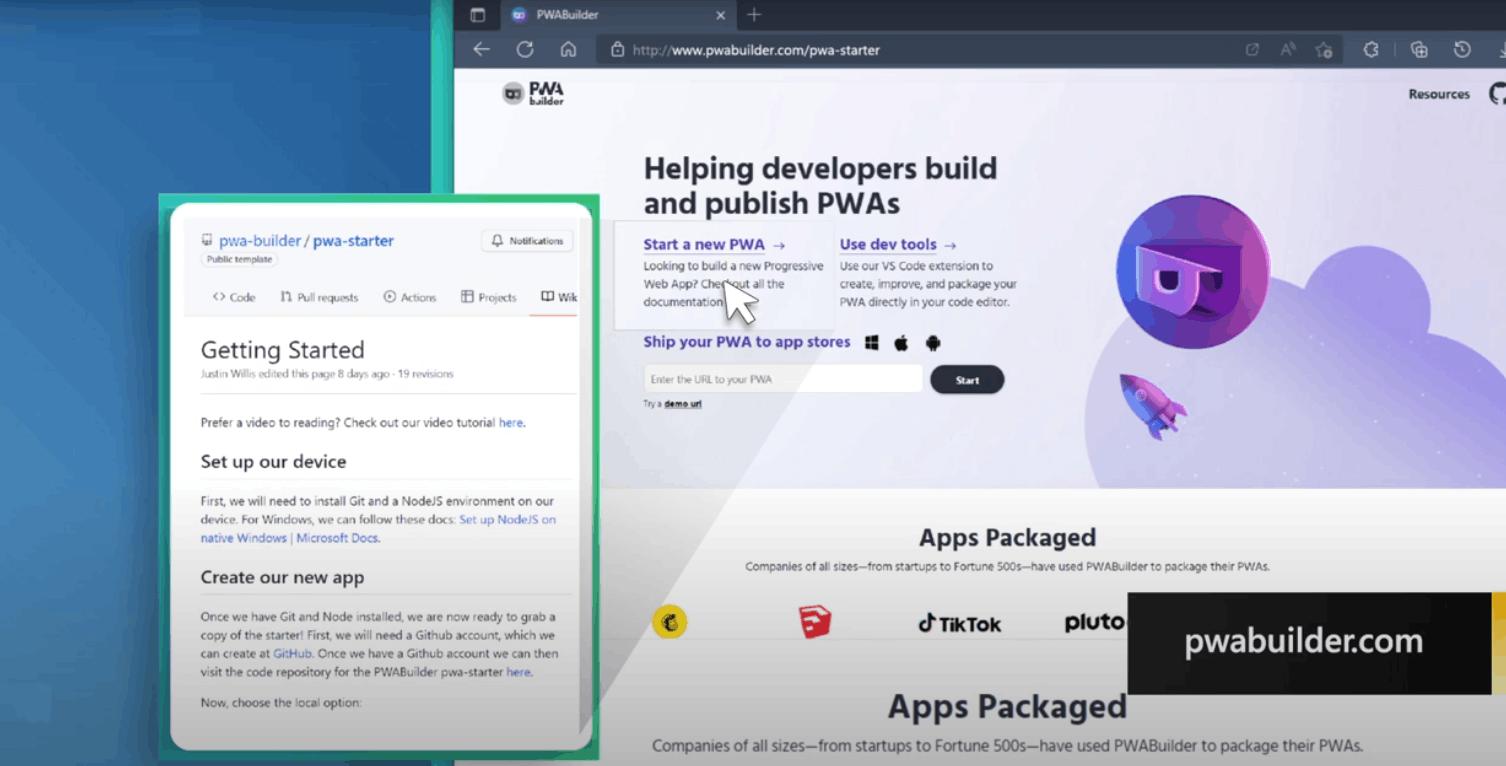Click the browser back arrow
Image resolution: width=1506 pixels, height=766 pixels.
(482, 49)
